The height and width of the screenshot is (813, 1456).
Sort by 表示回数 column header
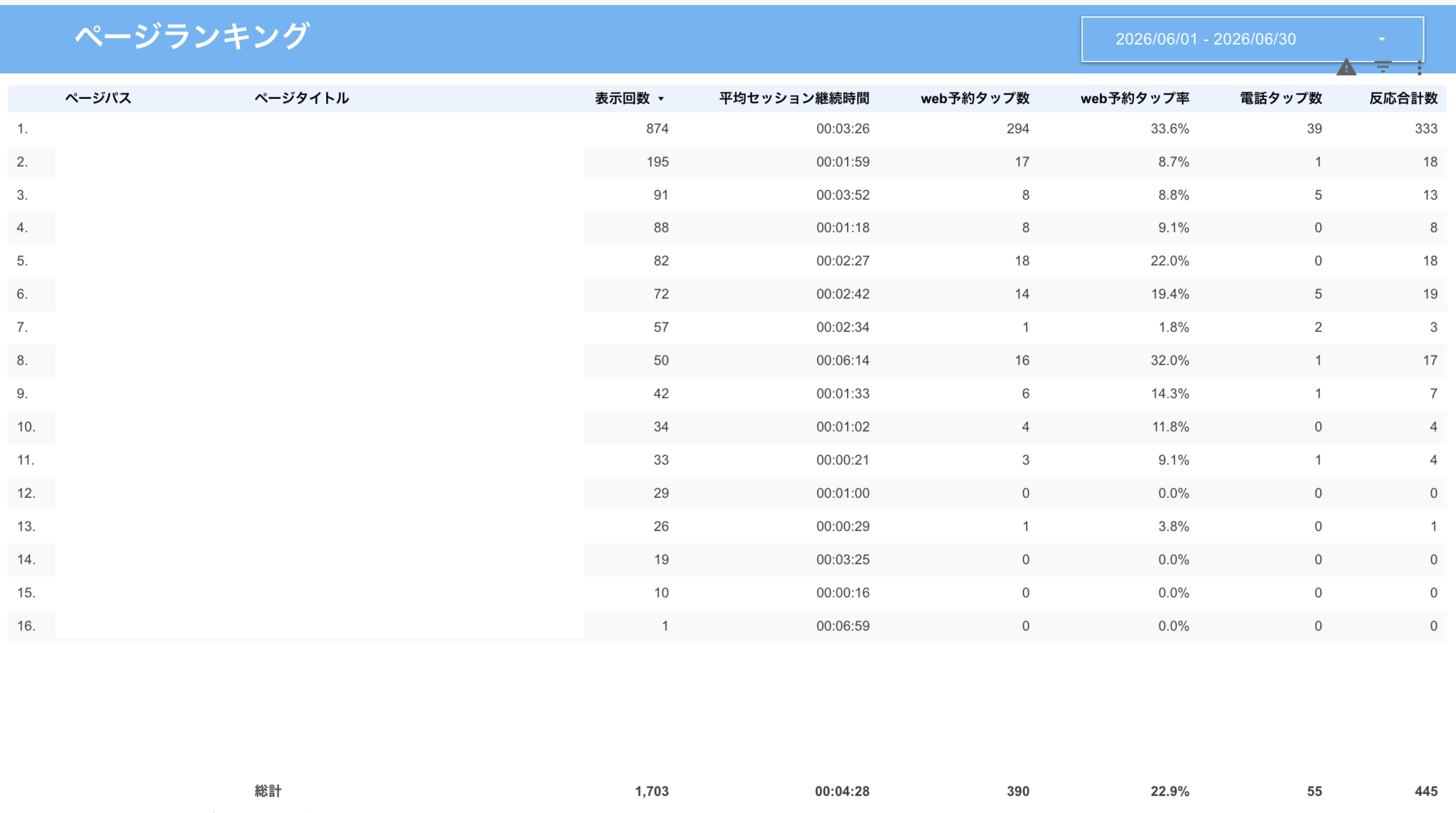tap(622, 98)
